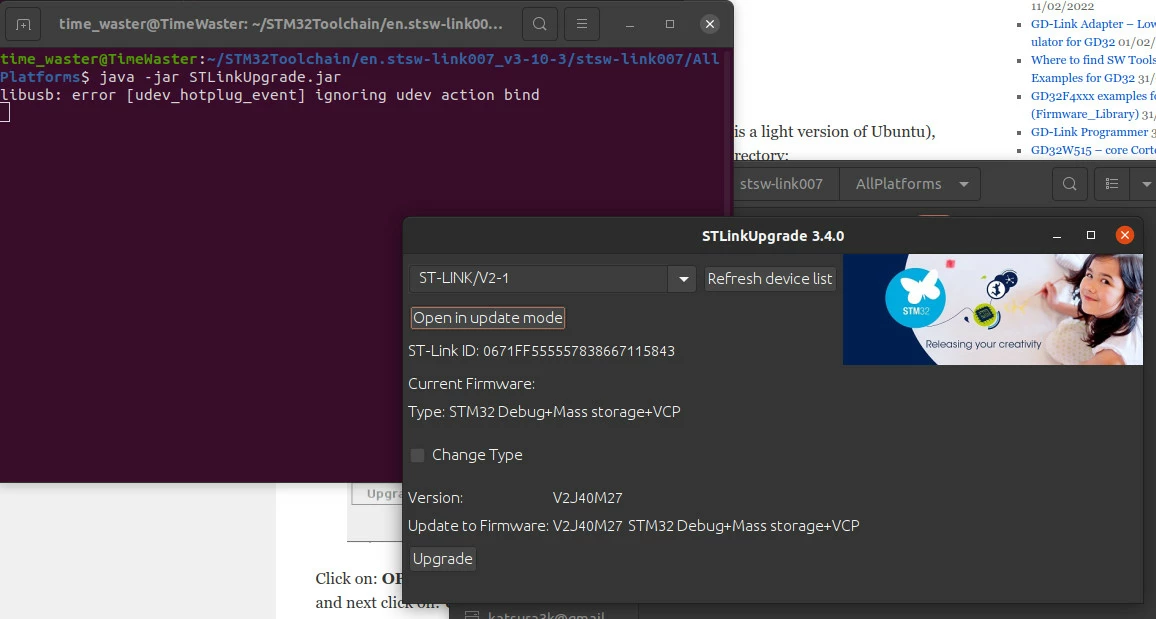The height and width of the screenshot is (619, 1156).
Task: Minimize the STLinkUpgrade window
Action: (x=1057, y=236)
